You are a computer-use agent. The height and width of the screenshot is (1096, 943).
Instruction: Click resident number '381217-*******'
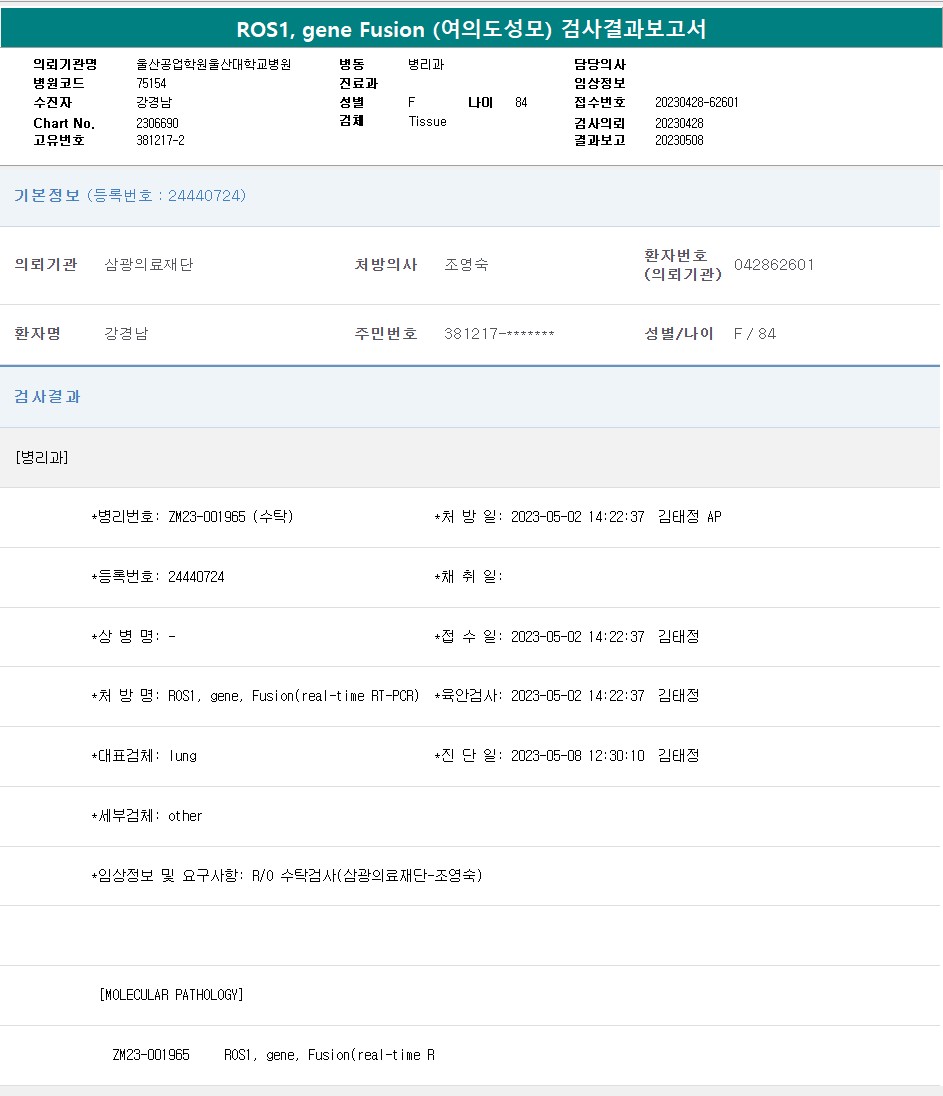[x=499, y=334]
